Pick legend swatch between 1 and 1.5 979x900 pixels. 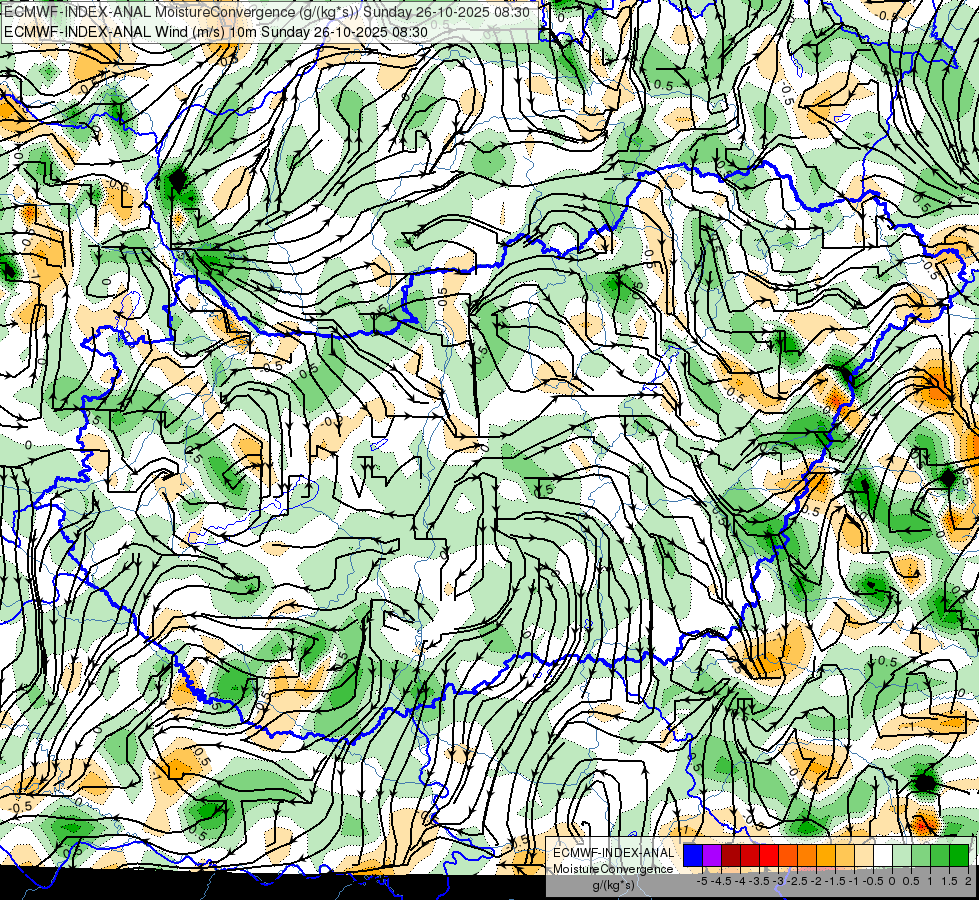pyautogui.click(x=940, y=855)
